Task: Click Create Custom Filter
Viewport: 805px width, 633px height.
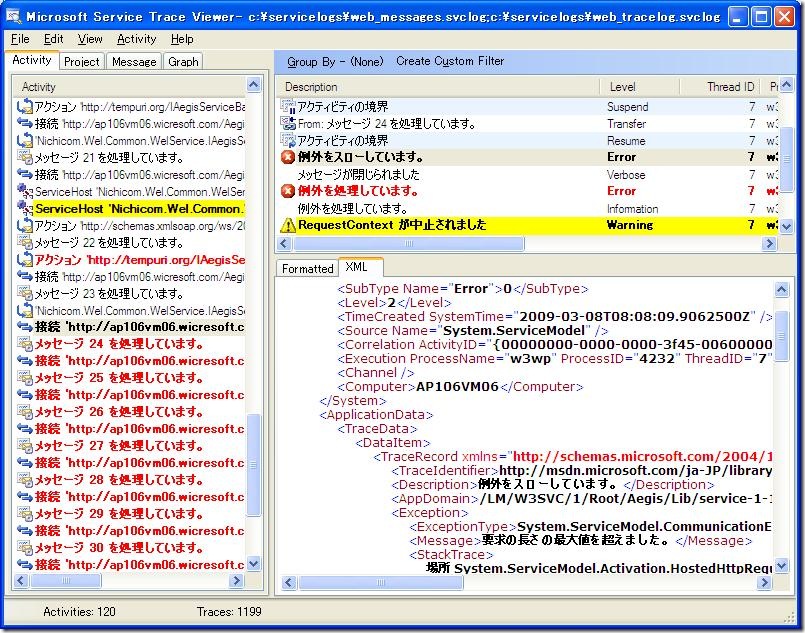Action: pyautogui.click(x=450, y=61)
